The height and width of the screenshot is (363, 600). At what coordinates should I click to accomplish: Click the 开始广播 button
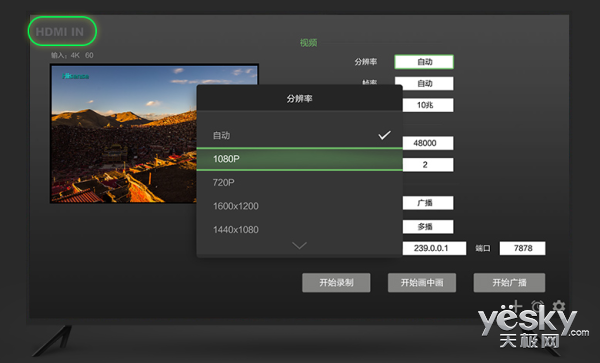click(509, 283)
